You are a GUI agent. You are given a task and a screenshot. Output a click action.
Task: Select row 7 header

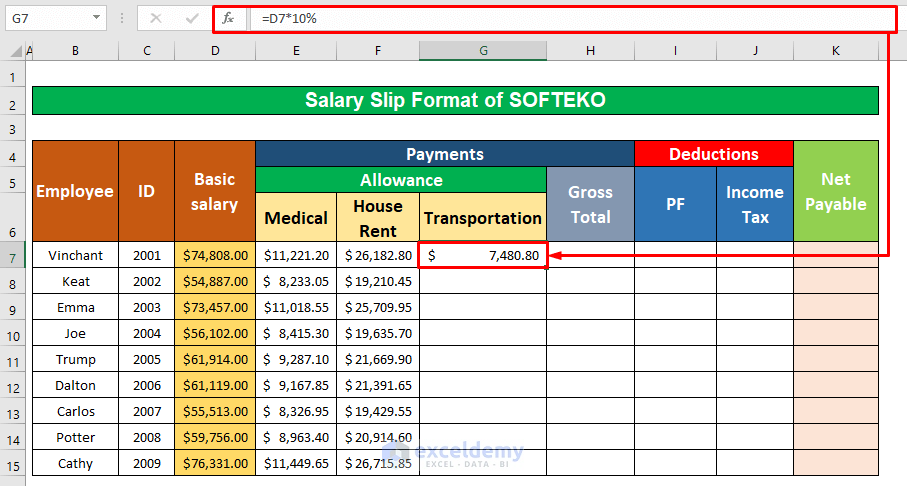click(x=12, y=255)
